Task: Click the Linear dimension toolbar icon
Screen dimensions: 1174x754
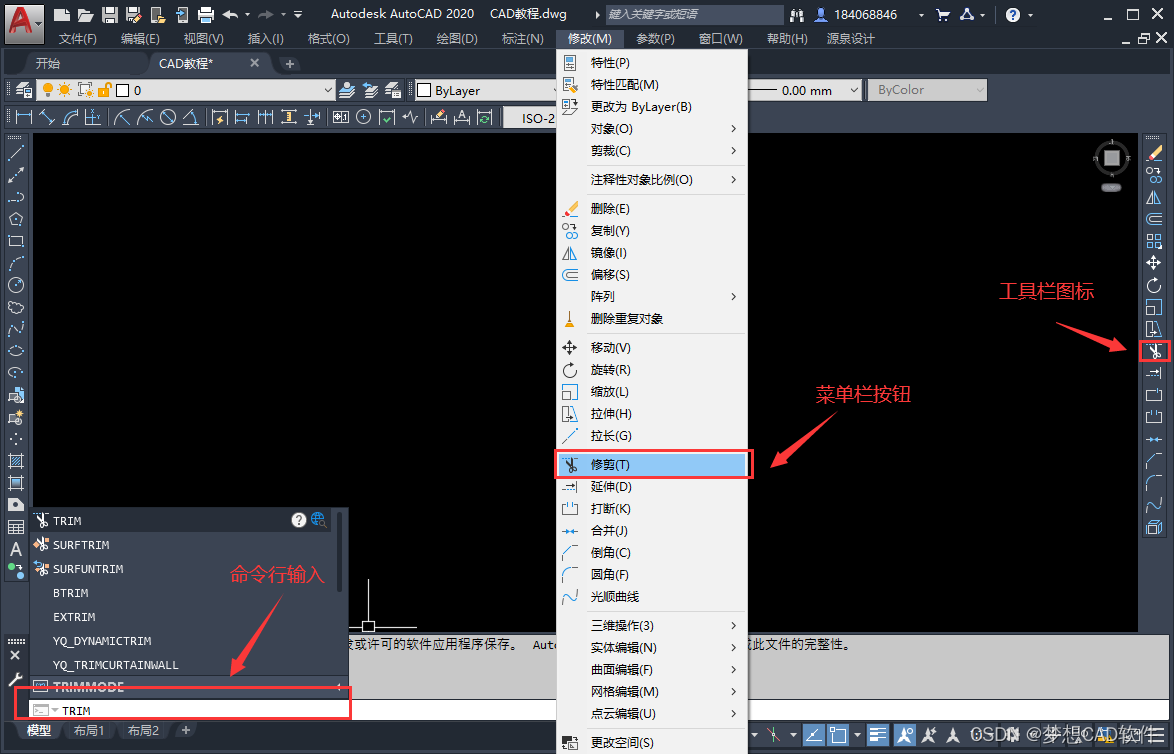Action: (24, 117)
